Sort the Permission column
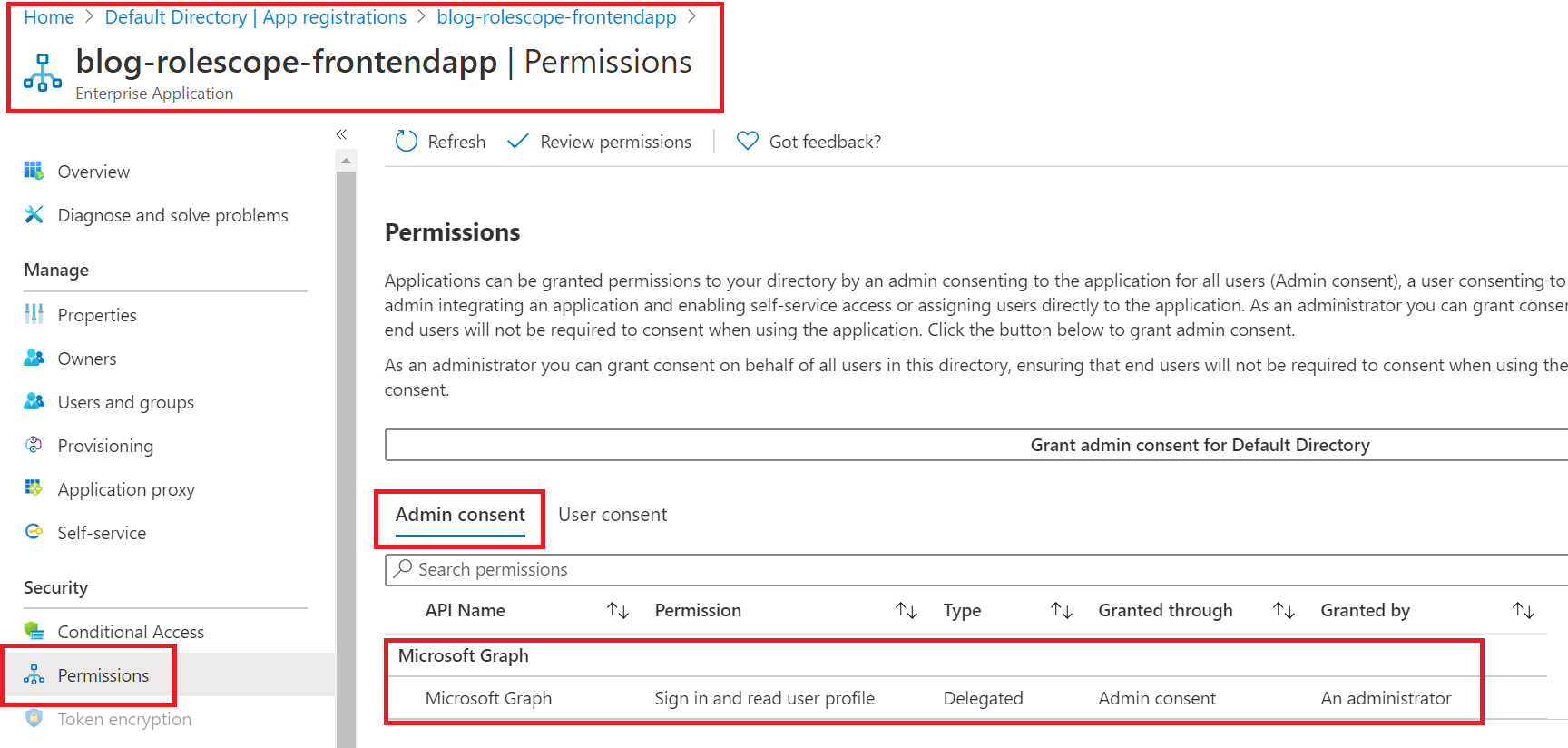This screenshot has width=1568, height=748. coord(906,610)
